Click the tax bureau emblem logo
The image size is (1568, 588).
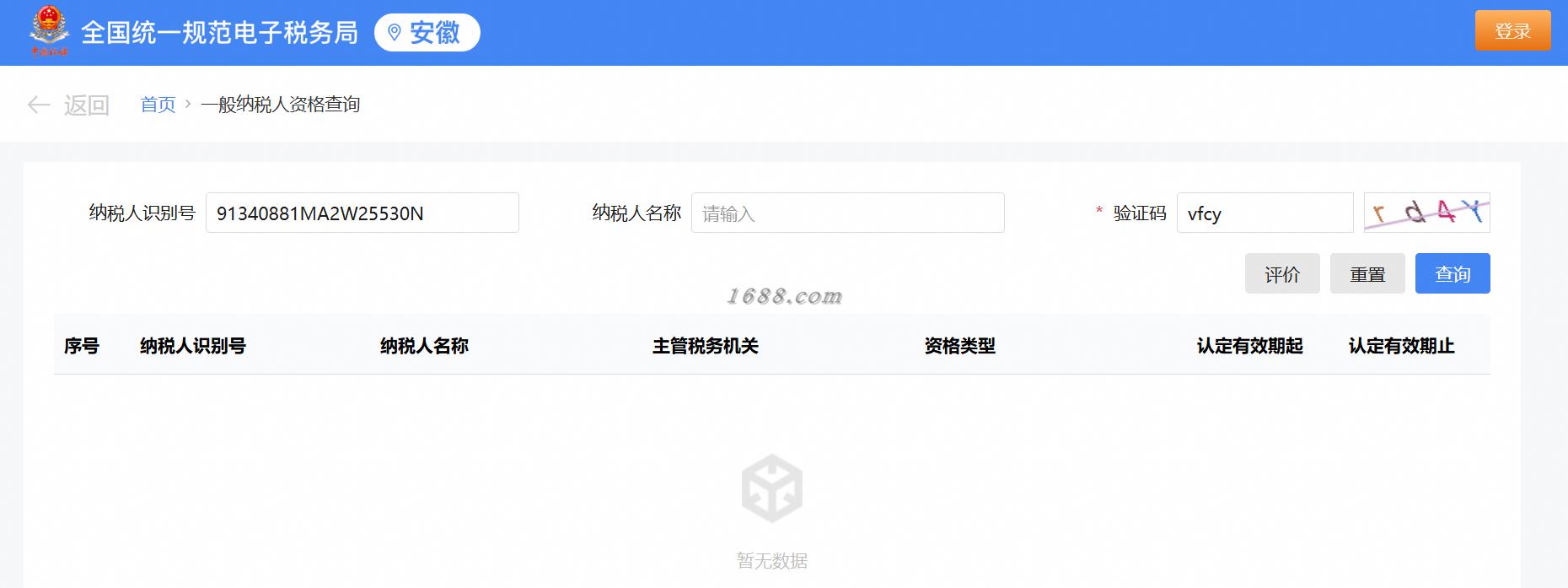pyautogui.click(x=50, y=31)
